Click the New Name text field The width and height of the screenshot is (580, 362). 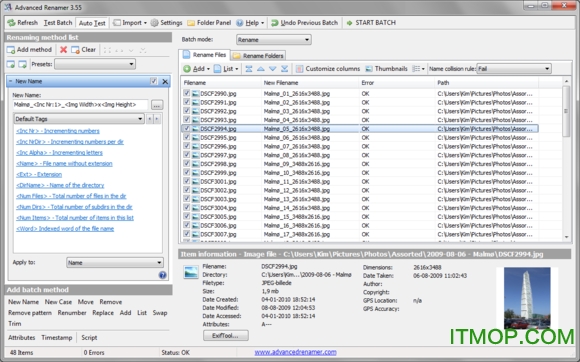[81, 105]
